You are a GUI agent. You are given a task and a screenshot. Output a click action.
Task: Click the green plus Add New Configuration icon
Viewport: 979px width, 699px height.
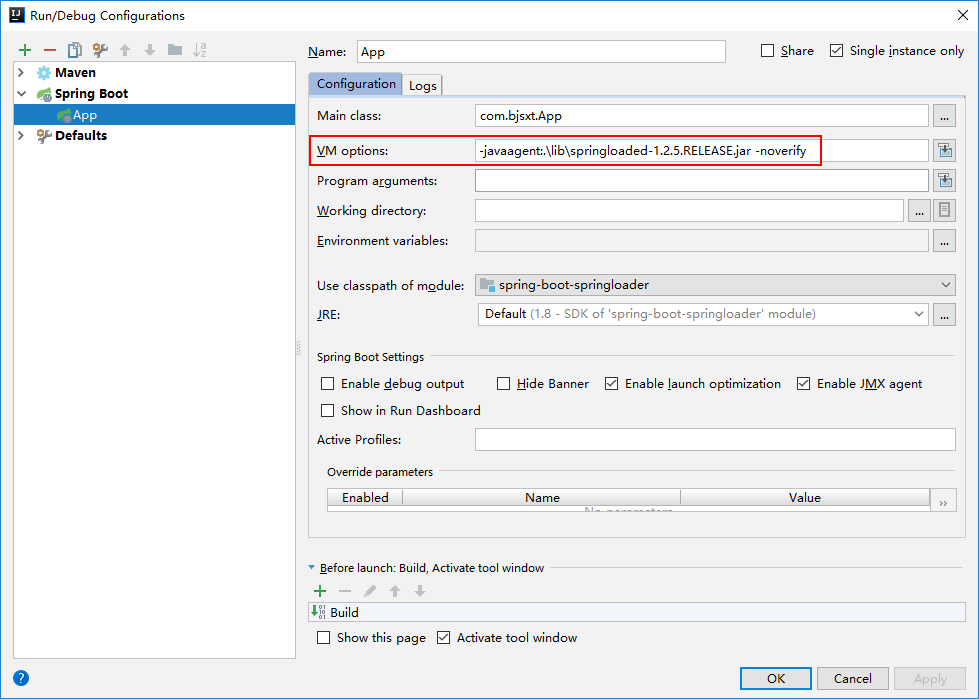click(x=25, y=50)
